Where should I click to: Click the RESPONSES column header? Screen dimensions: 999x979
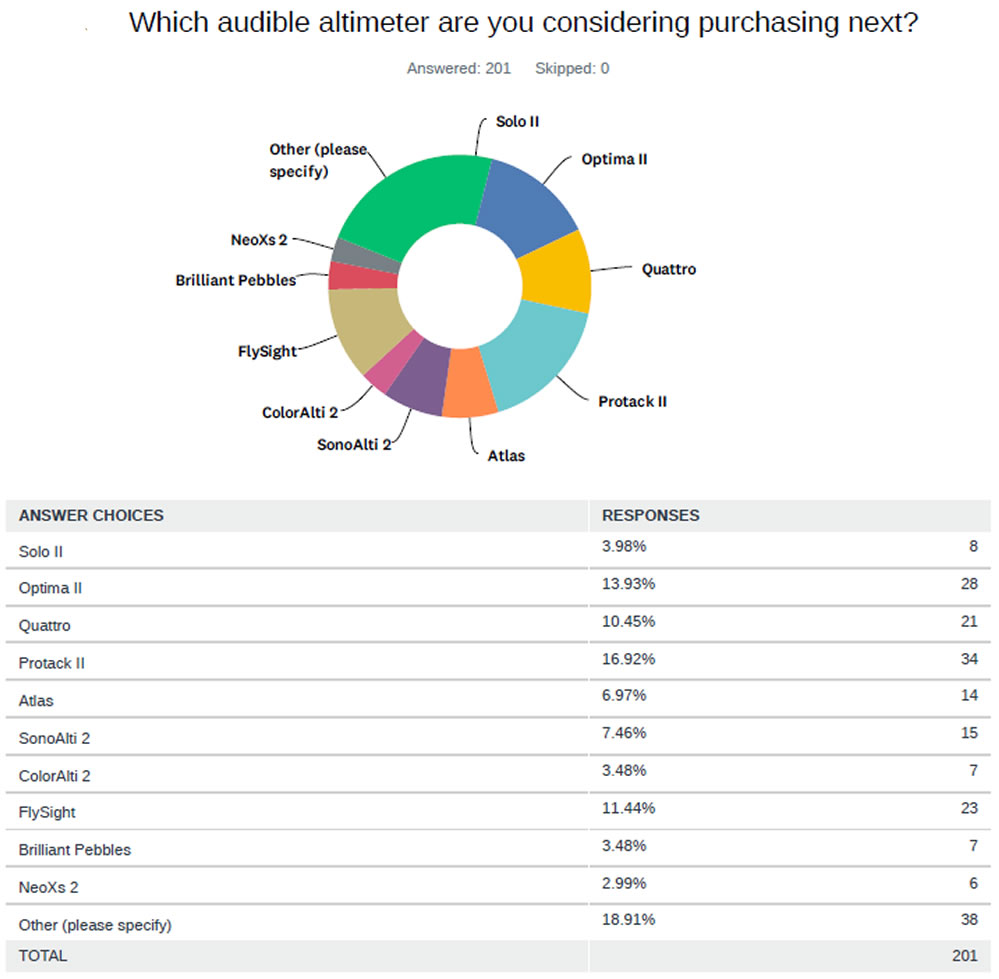click(x=650, y=515)
